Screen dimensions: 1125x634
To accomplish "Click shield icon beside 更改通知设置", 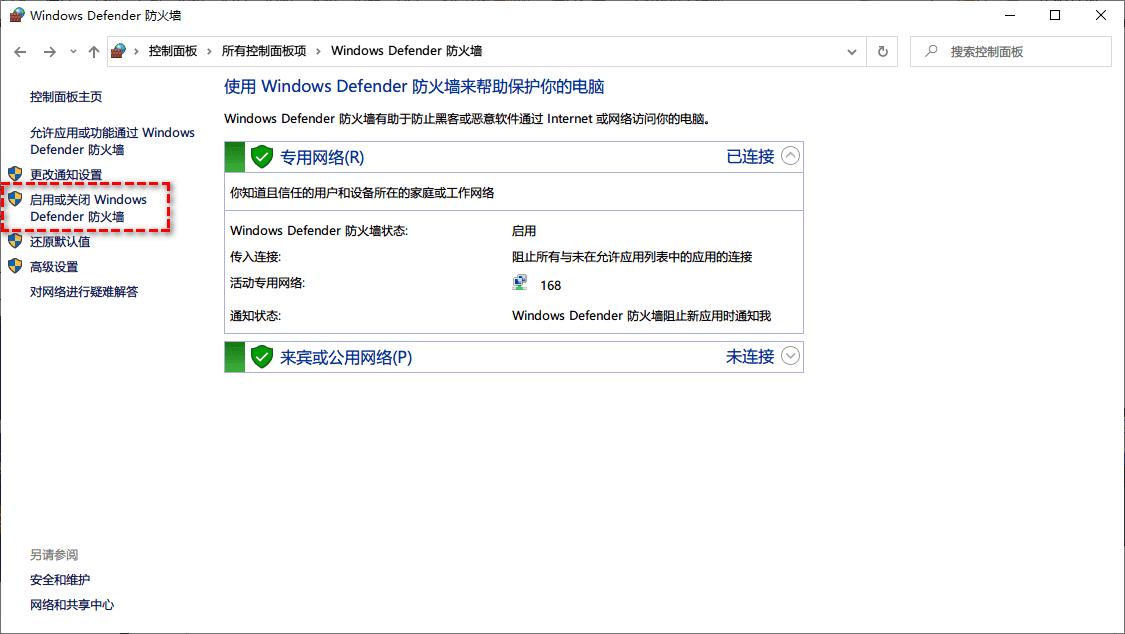I will 15,174.
